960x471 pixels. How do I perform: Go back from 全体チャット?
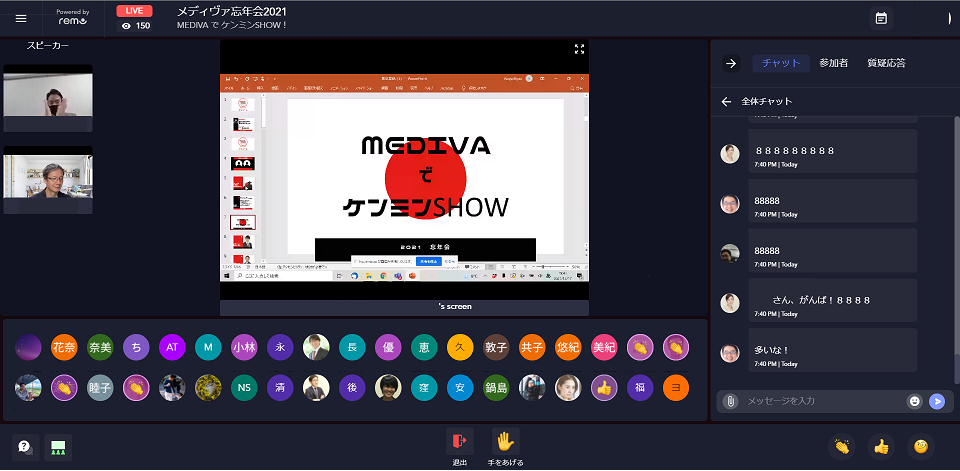(726, 102)
